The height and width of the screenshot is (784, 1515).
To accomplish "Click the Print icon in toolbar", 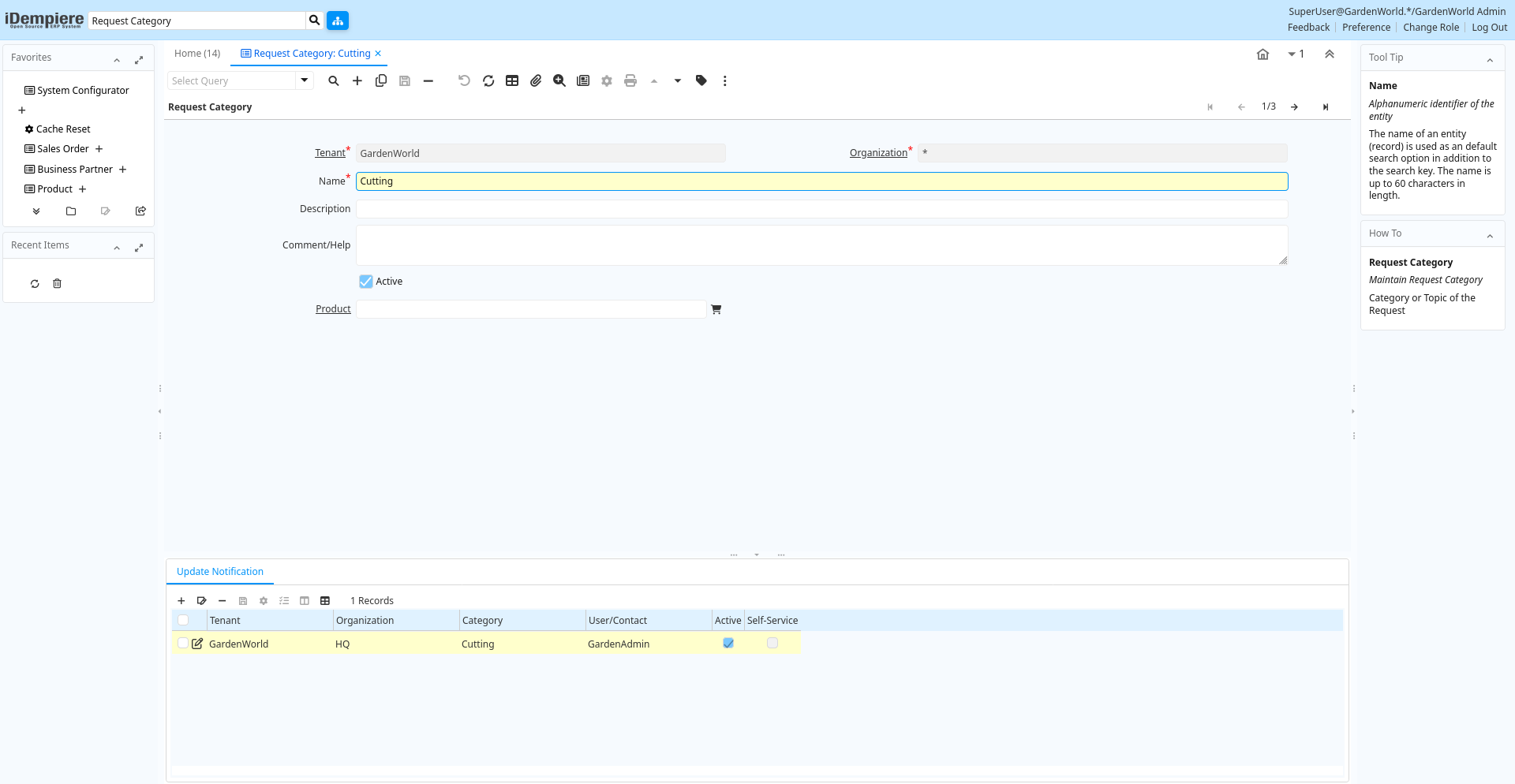I will click(x=630, y=80).
